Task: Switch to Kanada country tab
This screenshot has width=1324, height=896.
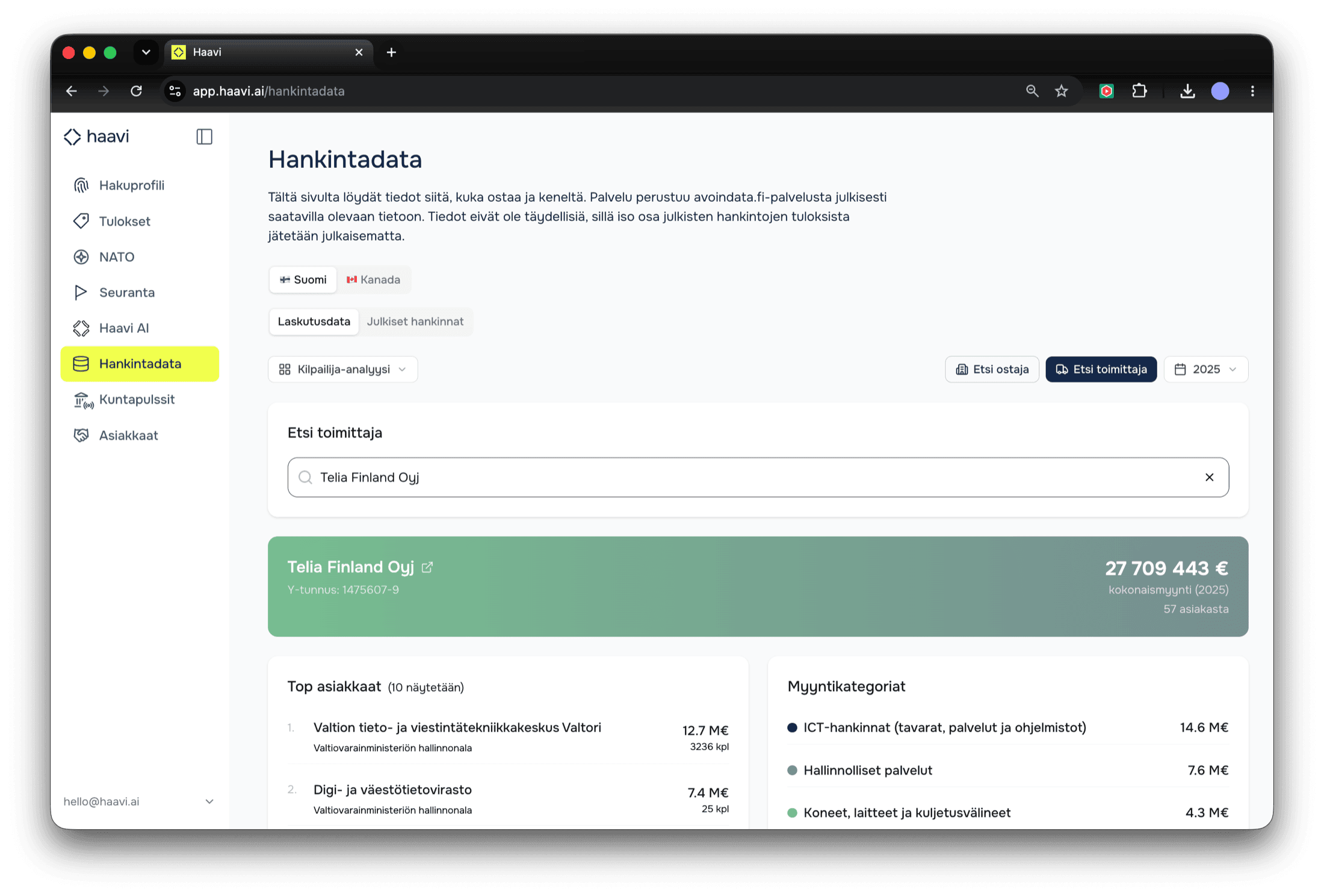Action: tap(373, 280)
